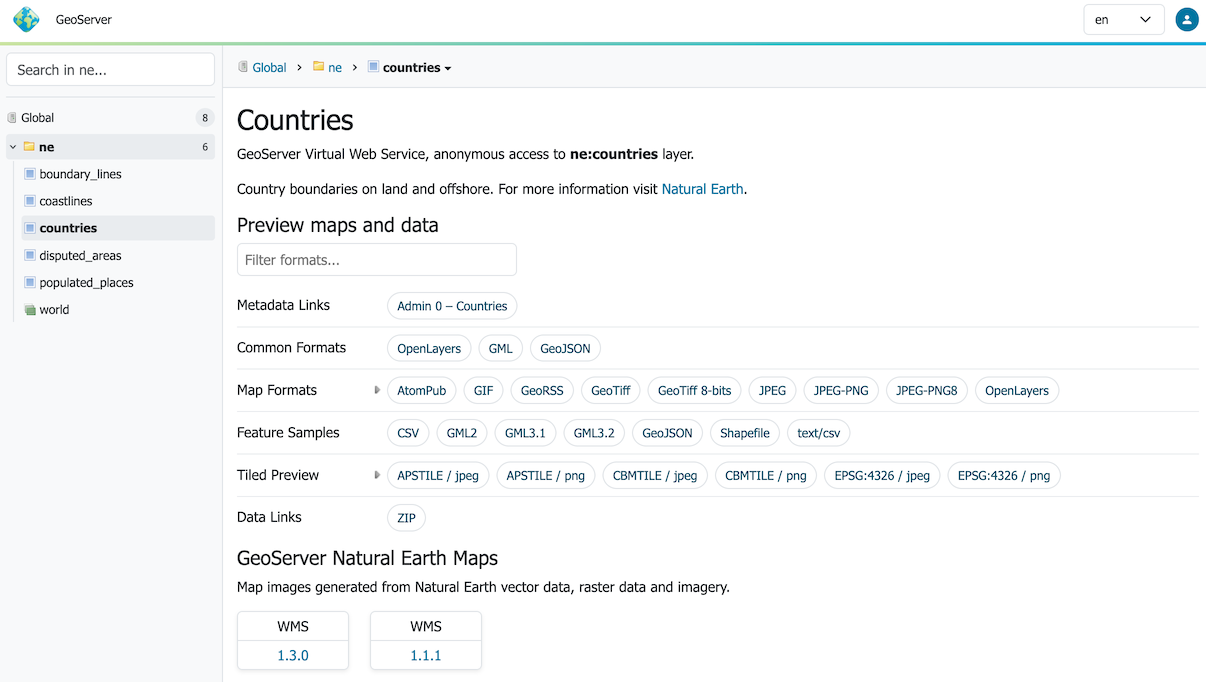Click the JPEG-PNG map format
The height and width of the screenshot is (682, 1206).
click(841, 391)
